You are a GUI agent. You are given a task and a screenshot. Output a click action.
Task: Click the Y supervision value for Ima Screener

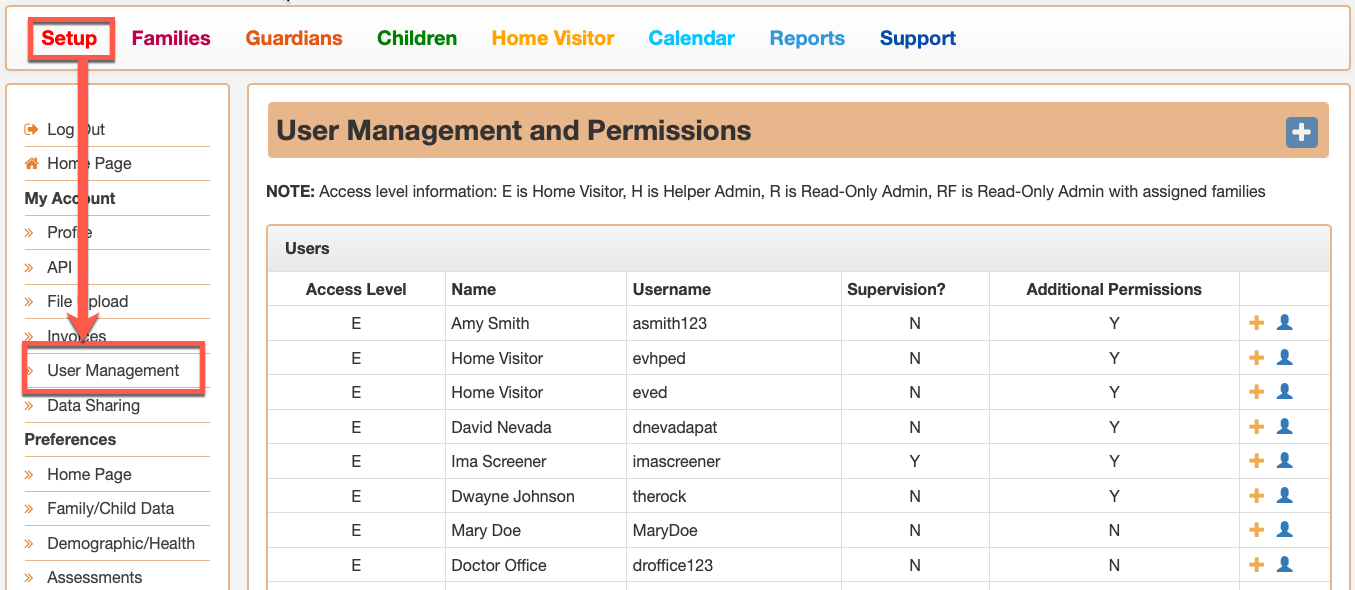[915, 461]
